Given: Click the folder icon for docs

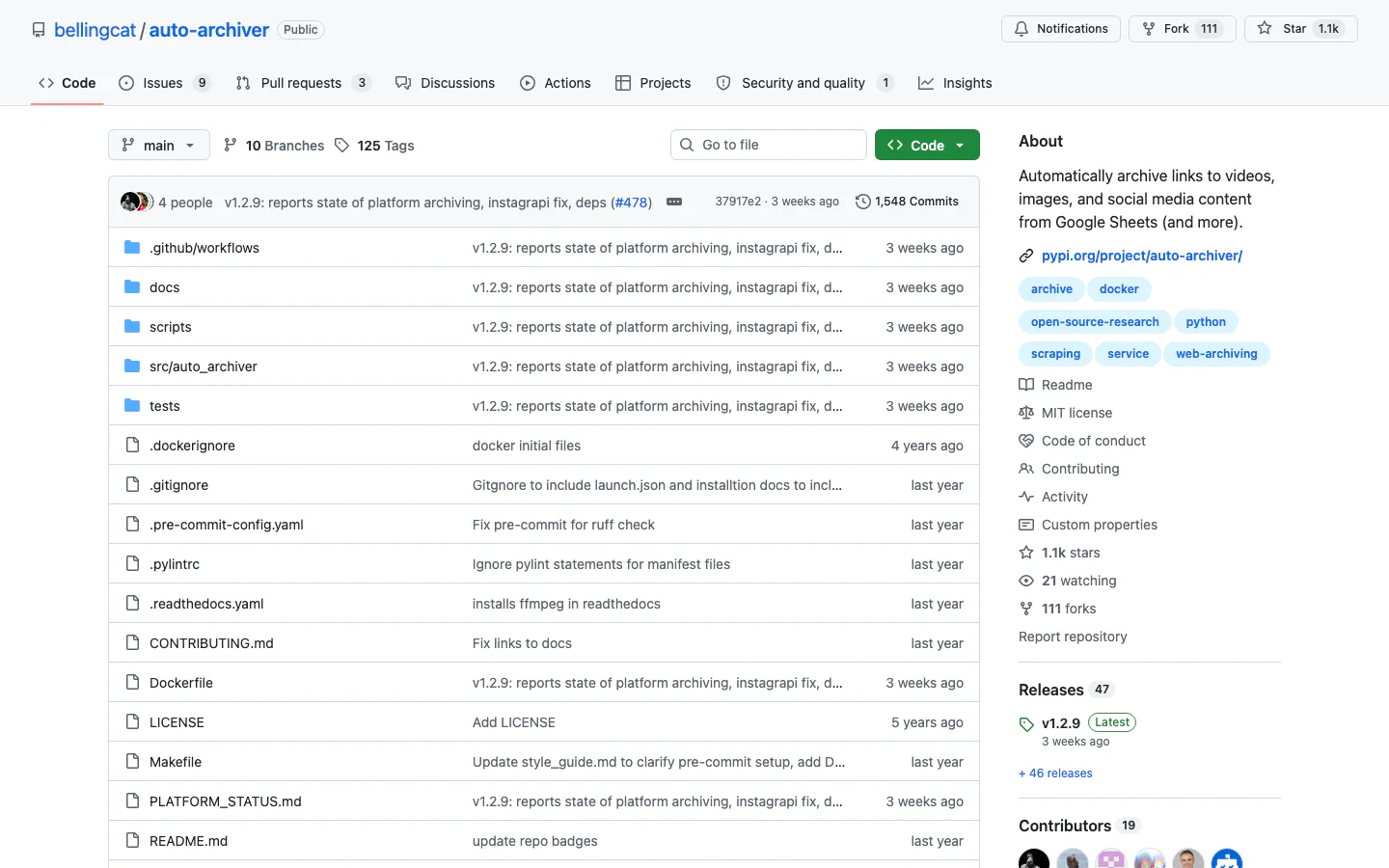Looking at the screenshot, I should point(132,287).
